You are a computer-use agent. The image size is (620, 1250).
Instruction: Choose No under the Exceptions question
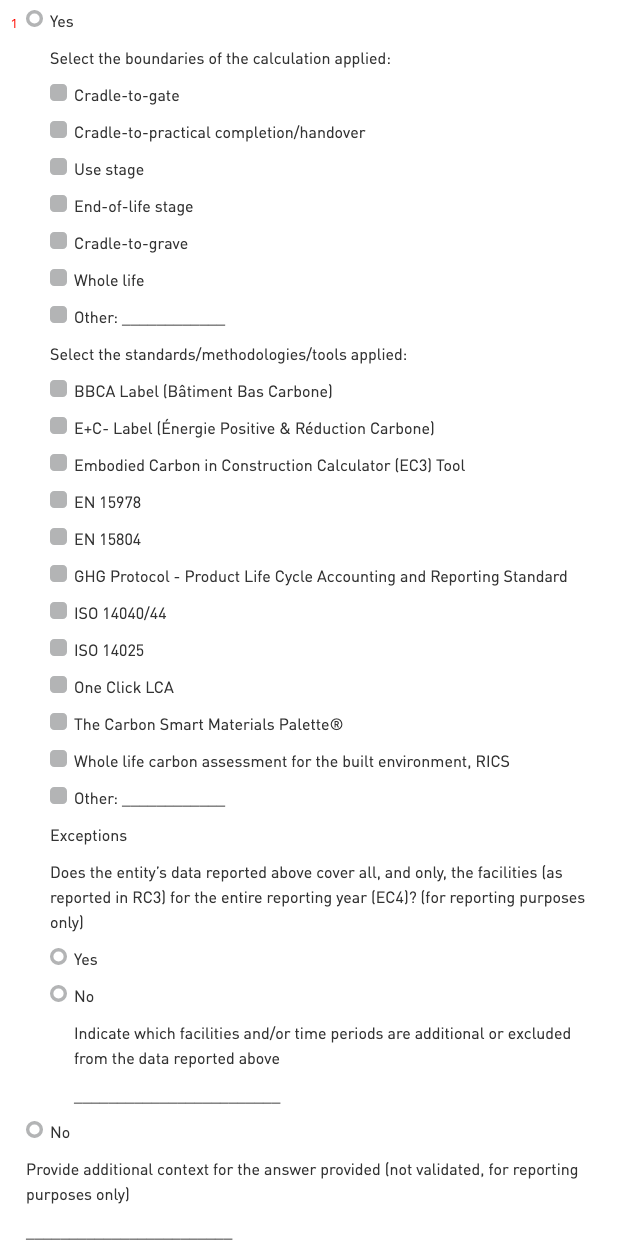coord(60,995)
